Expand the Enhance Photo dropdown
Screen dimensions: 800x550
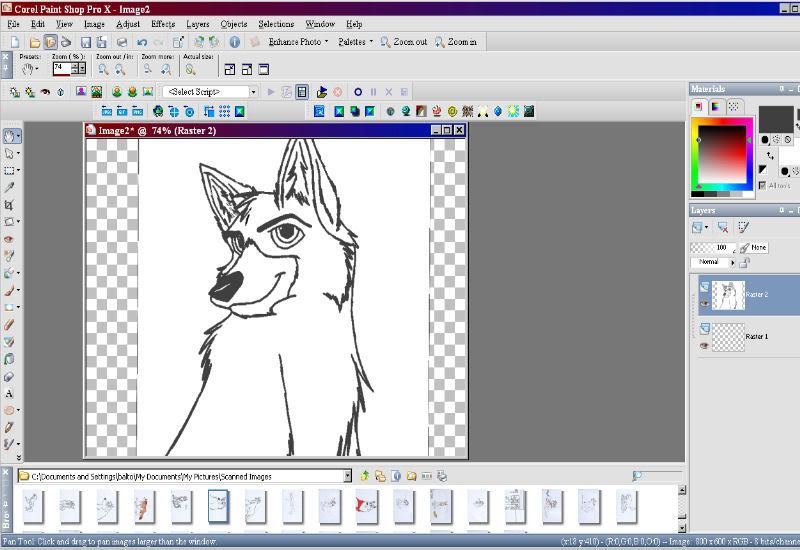tap(298, 42)
